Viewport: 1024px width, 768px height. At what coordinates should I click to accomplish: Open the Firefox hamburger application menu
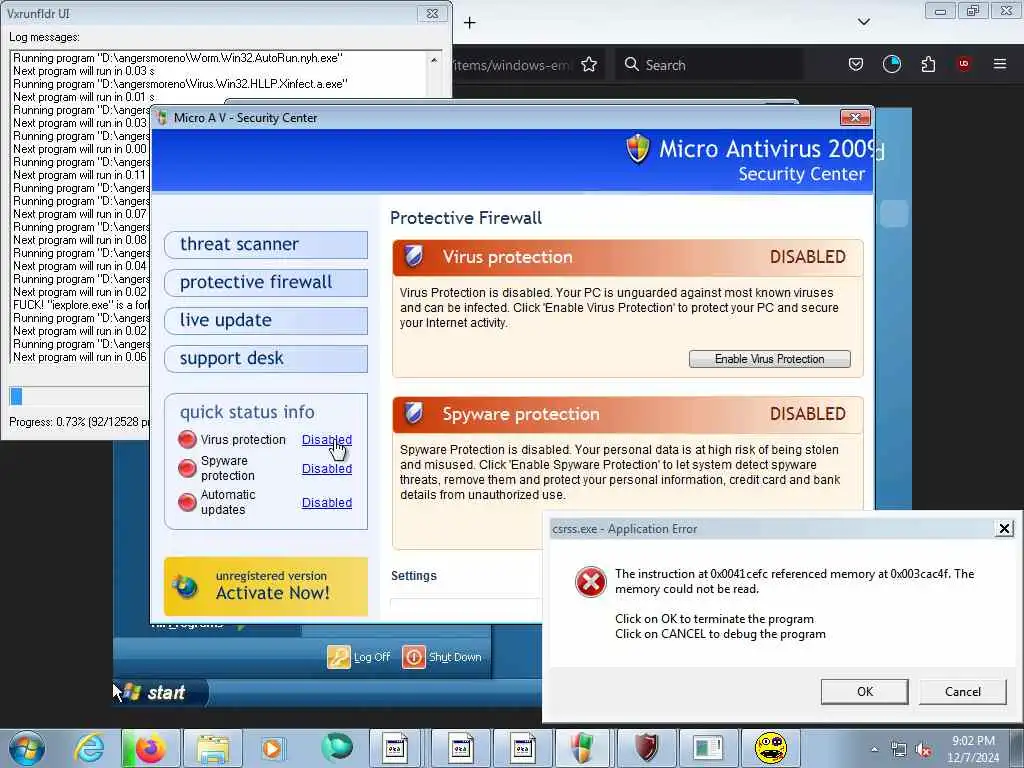1000,64
